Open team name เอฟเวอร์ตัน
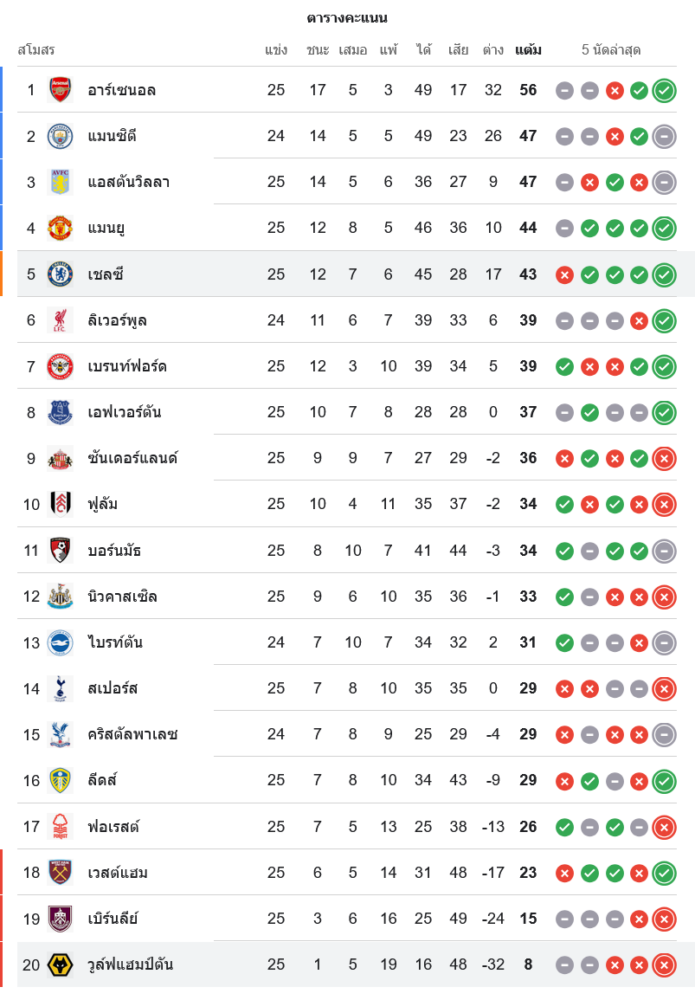This screenshot has height=1000, width=695. [x=124, y=412]
